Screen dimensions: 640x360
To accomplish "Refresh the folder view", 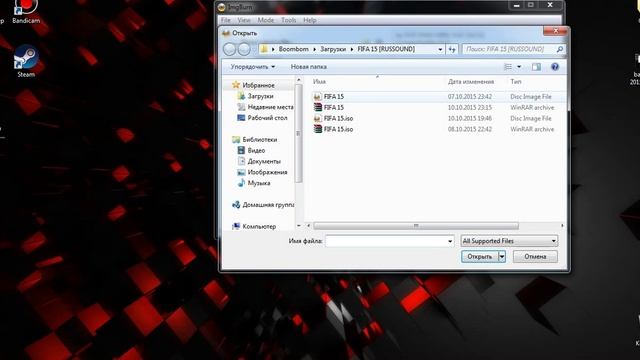I will (452, 49).
